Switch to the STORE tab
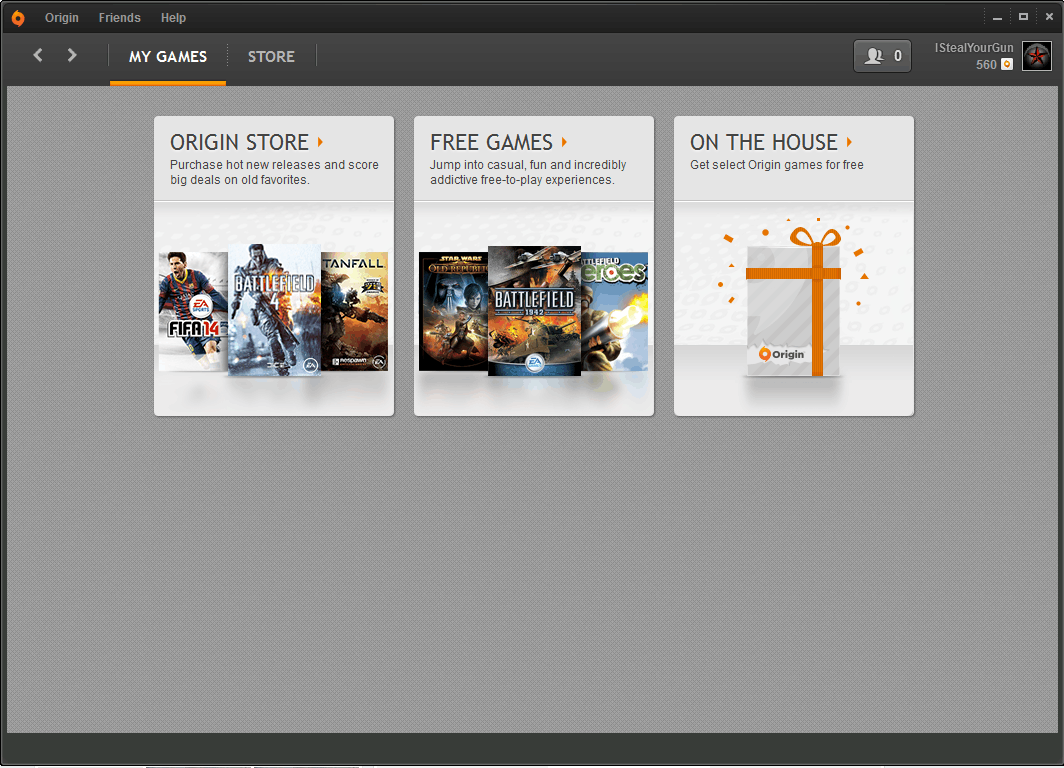Image resolution: width=1064 pixels, height=768 pixels. (x=271, y=57)
